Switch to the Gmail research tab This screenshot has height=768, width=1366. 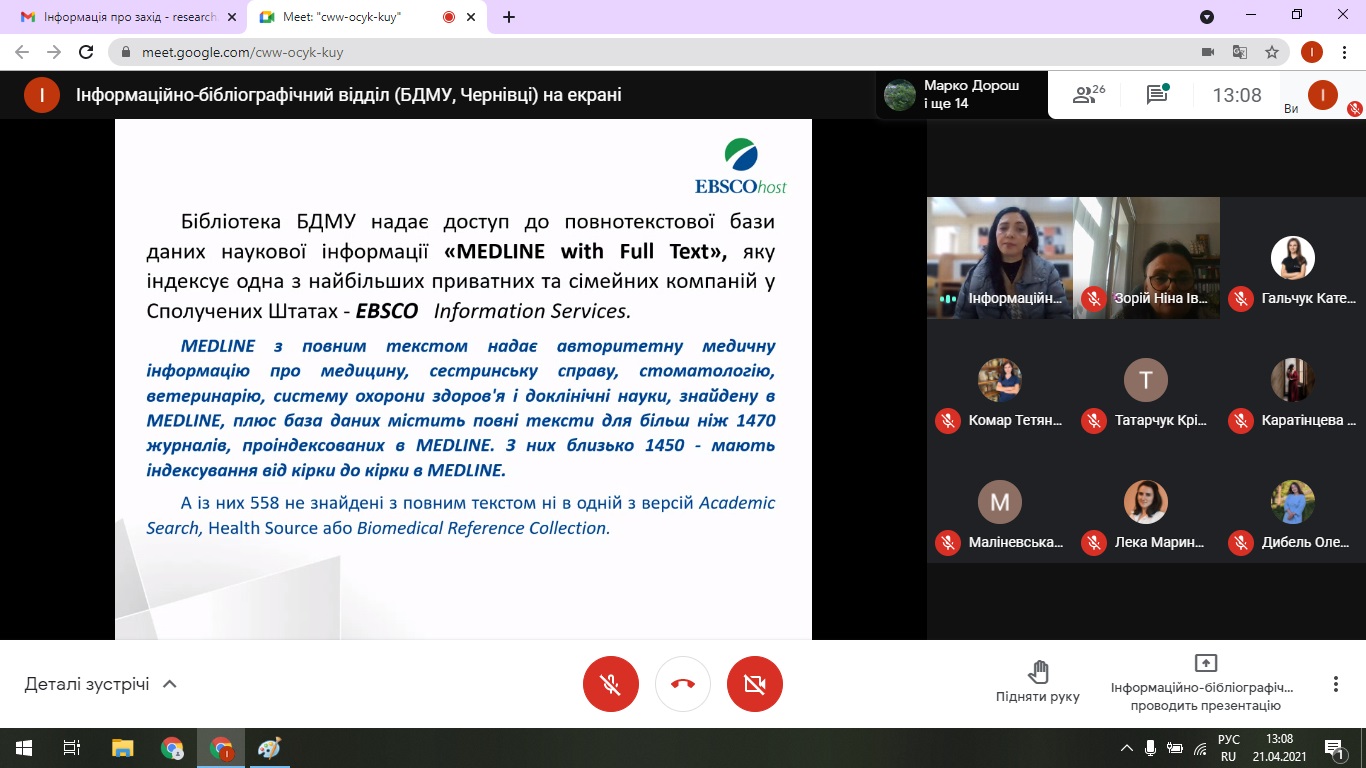click(x=120, y=17)
